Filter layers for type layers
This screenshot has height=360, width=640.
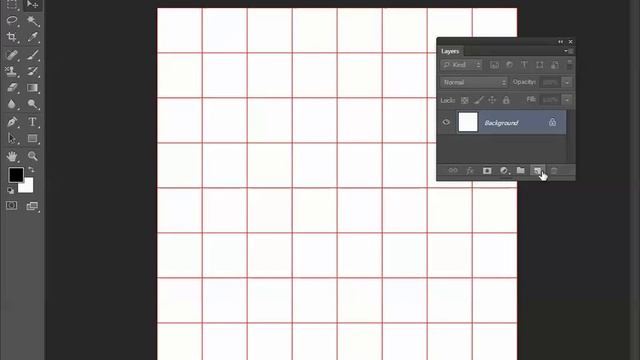tap(524, 65)
